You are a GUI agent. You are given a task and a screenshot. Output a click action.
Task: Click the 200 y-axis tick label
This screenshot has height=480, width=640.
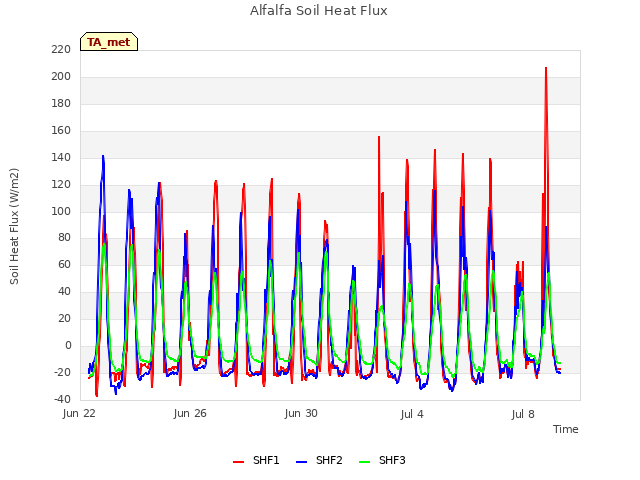pos(61,77)
